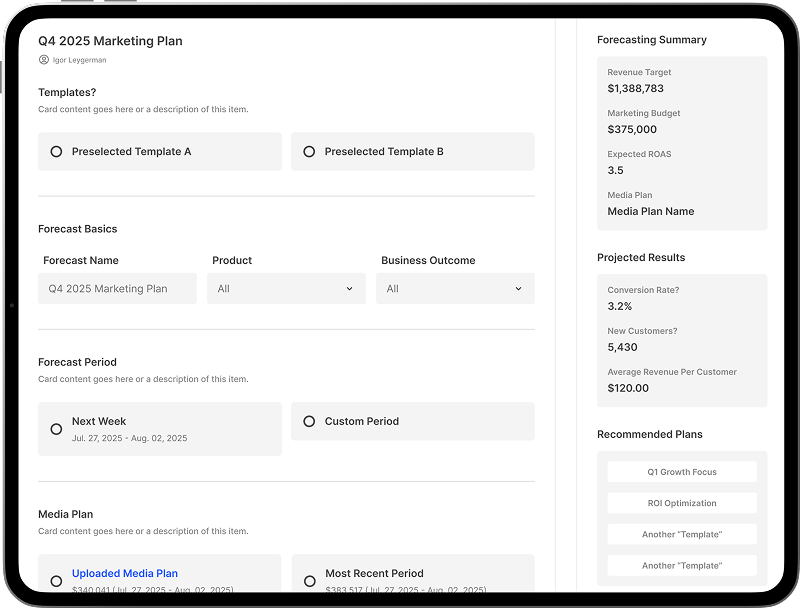Click the Forecast Name input field
The image size is (800, 608).
117,289
